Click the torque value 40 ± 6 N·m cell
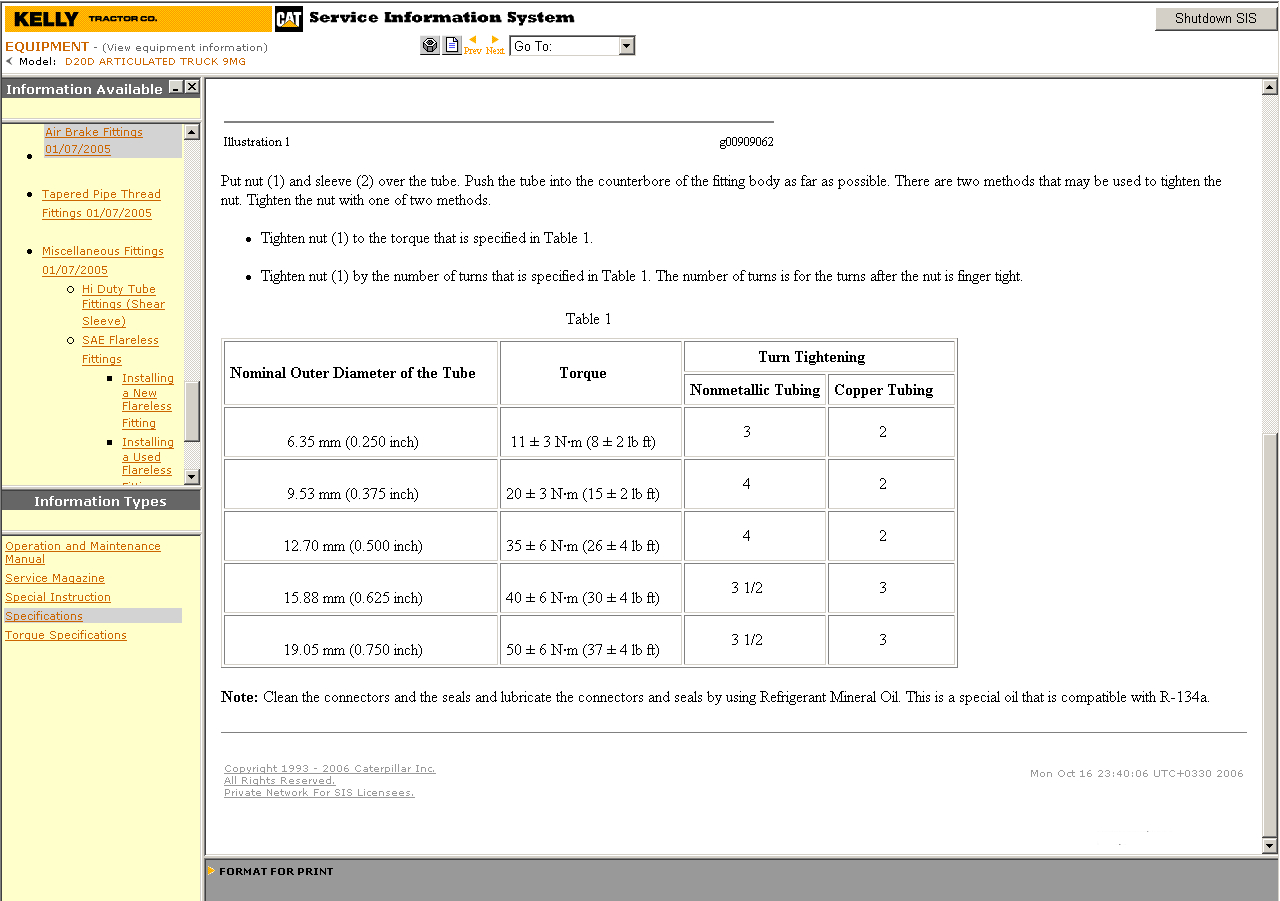 point(591,588)
